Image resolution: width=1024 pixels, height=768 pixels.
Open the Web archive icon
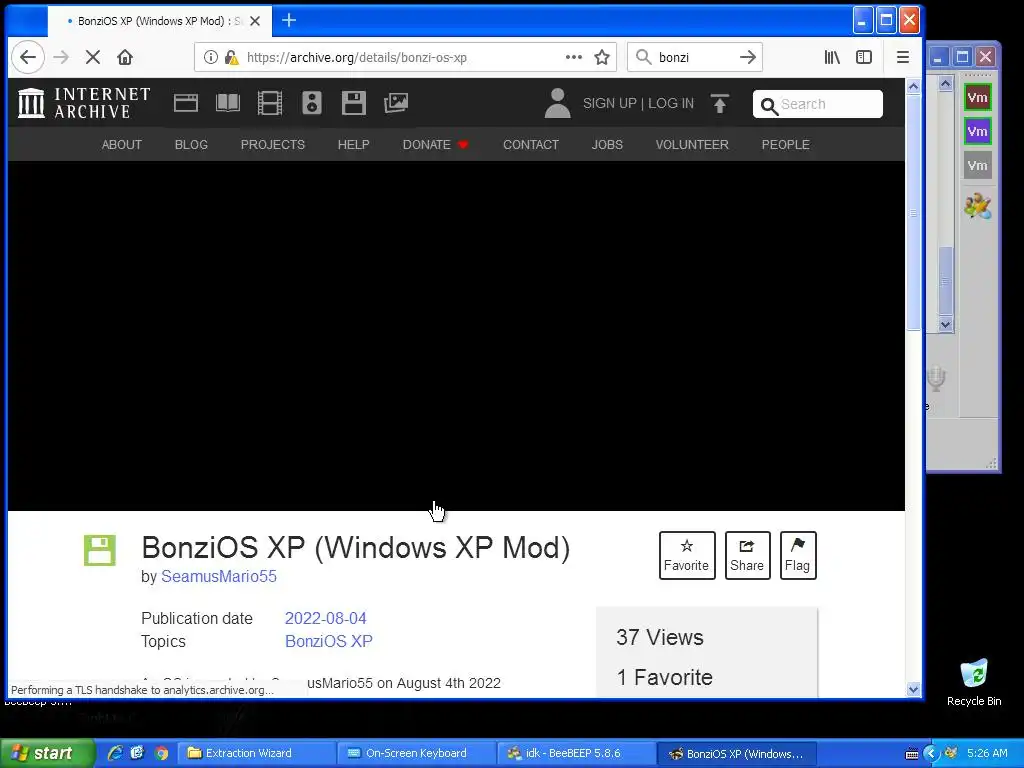185,103
